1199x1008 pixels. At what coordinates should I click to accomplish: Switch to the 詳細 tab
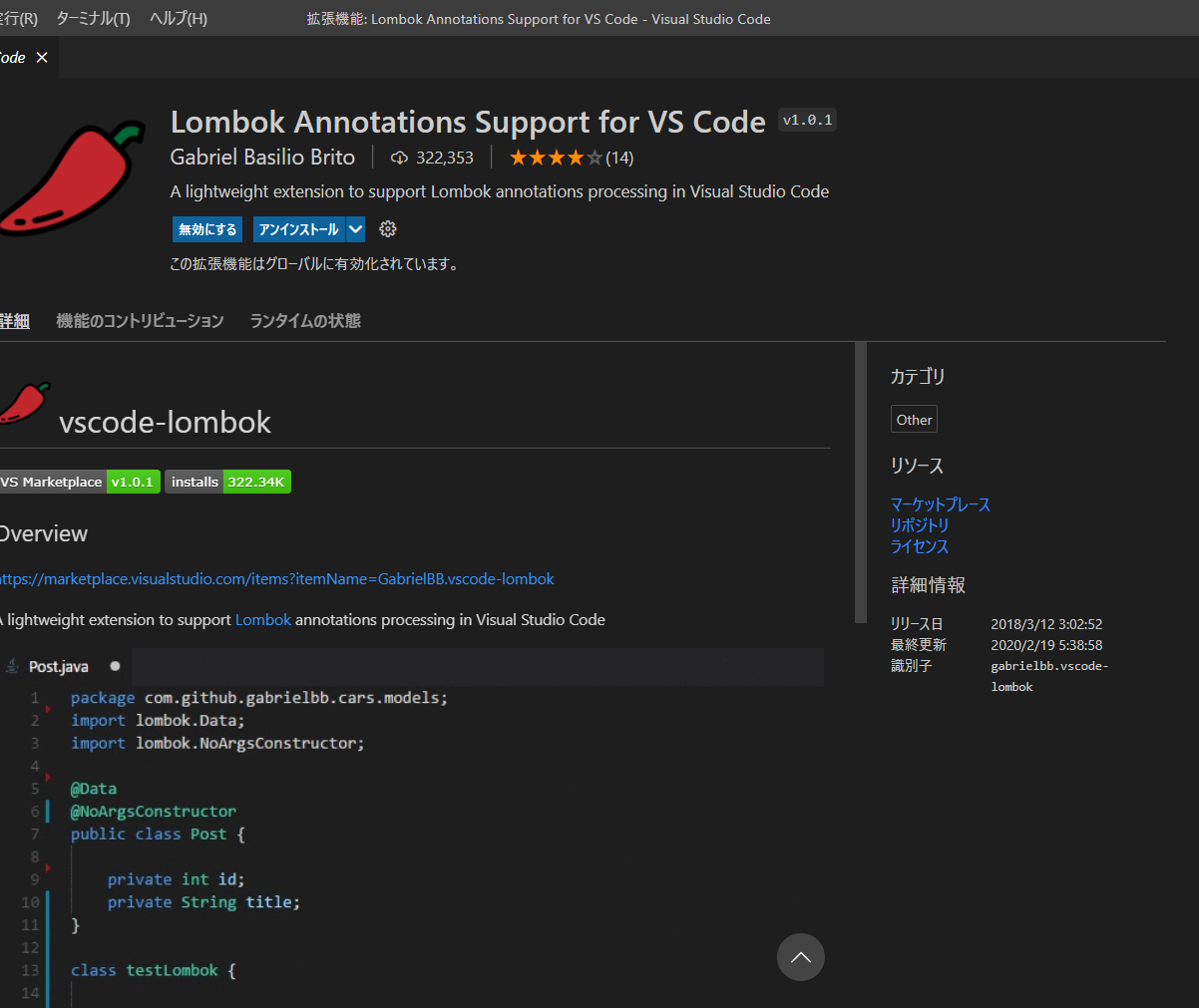[x=15, y=321]
